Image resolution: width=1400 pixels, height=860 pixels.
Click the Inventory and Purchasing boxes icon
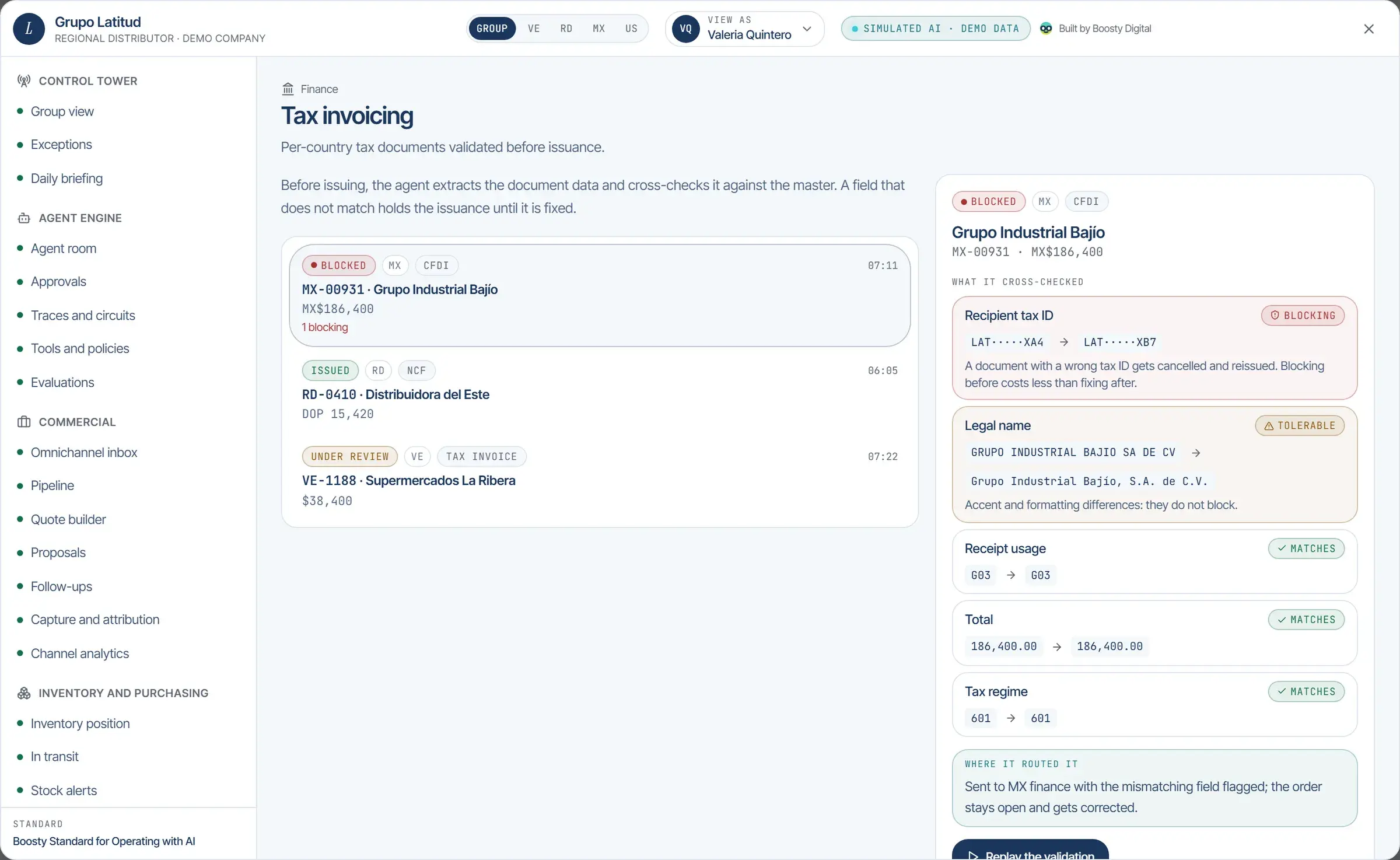pyautogui.click(x=24, y=693)
